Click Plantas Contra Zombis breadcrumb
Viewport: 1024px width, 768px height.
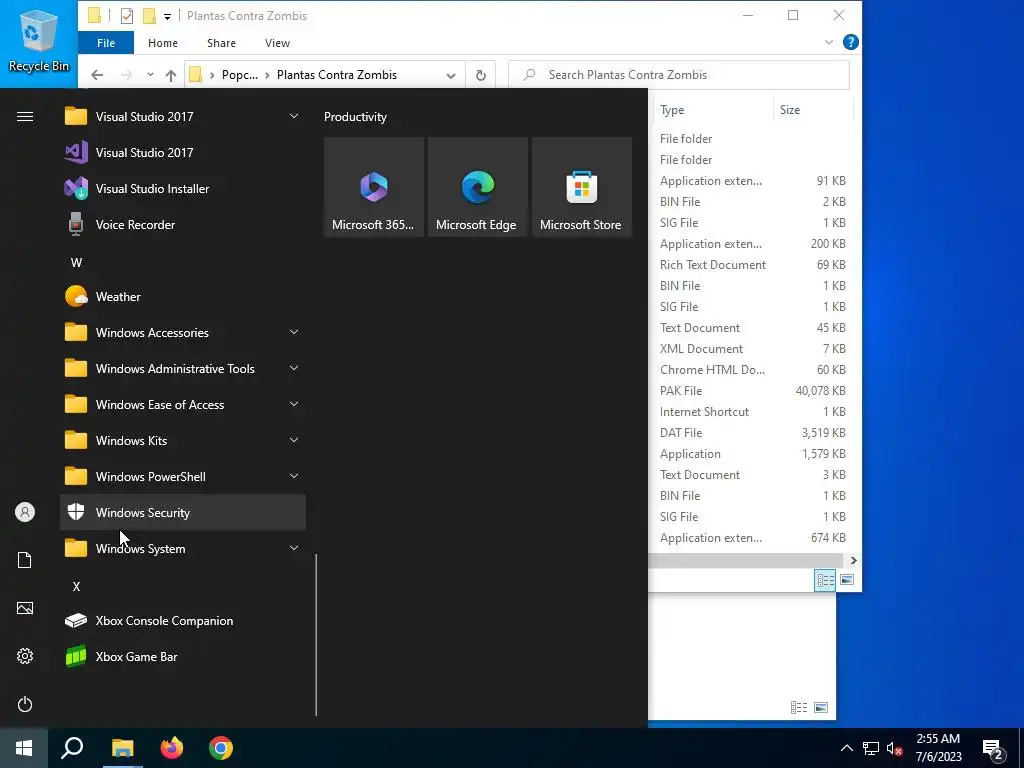coord(337,75)
